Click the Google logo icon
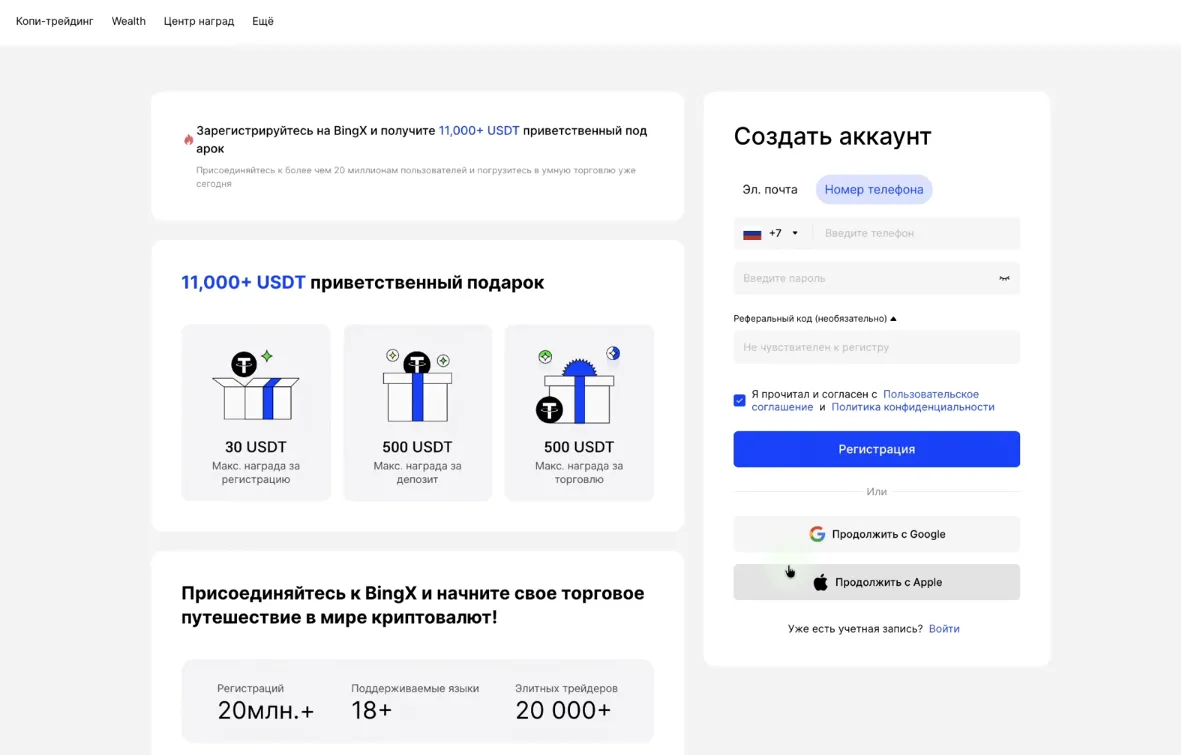1181x755 pixels. click(x=817, y=533)
